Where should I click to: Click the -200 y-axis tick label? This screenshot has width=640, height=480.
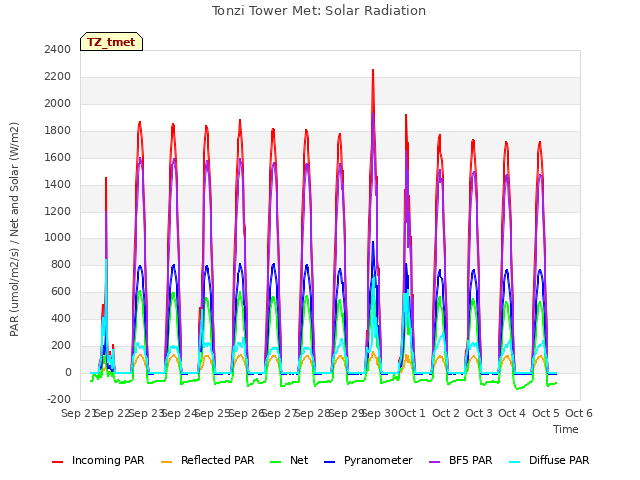[59, 399]
